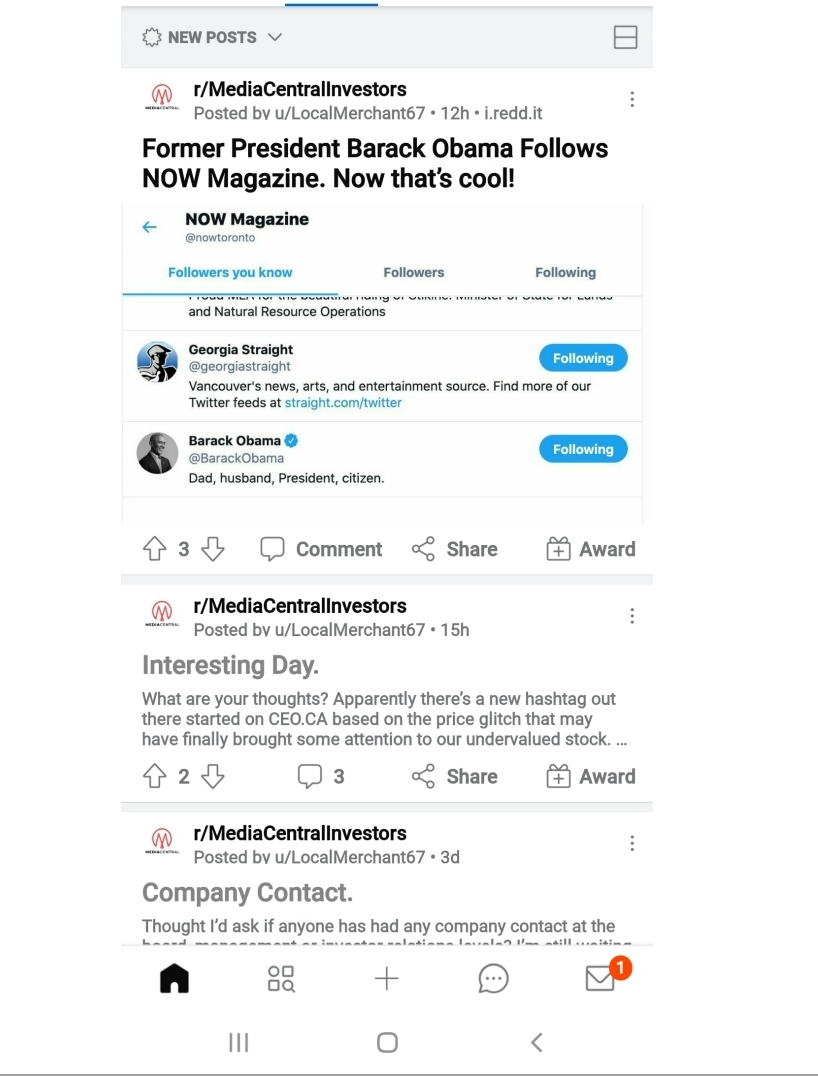Share the Barack Obama post

tap(454, 549)
